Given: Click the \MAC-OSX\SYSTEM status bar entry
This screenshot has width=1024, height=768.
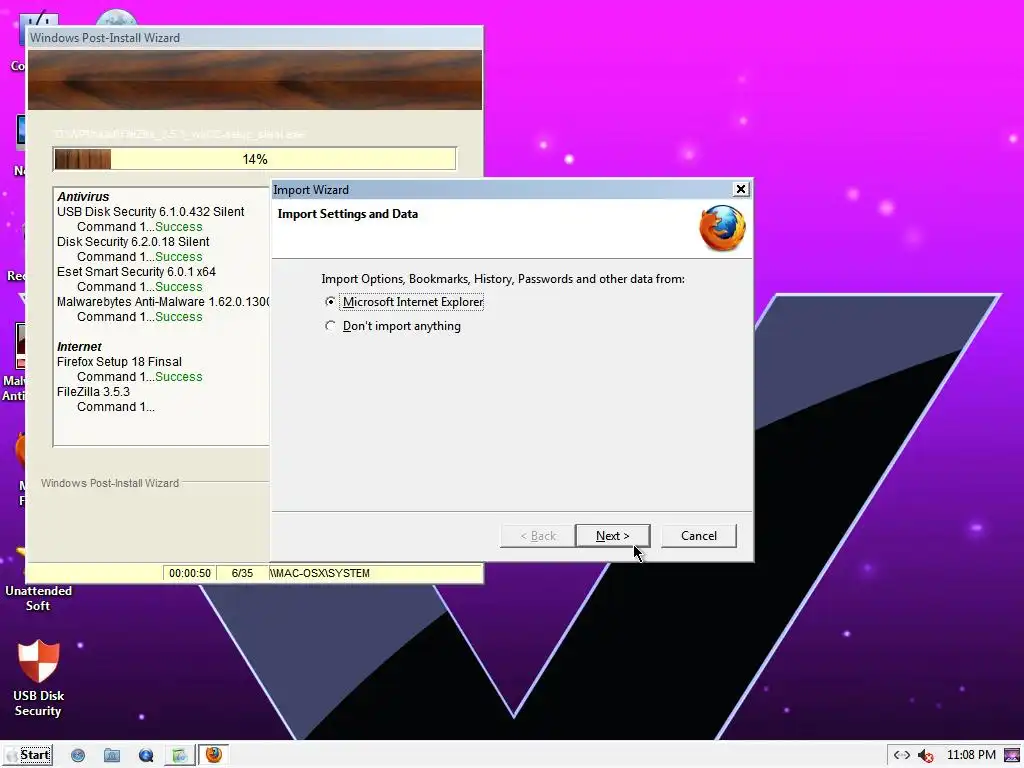Looking at the screenshot, I should click(x=320, y=573).
